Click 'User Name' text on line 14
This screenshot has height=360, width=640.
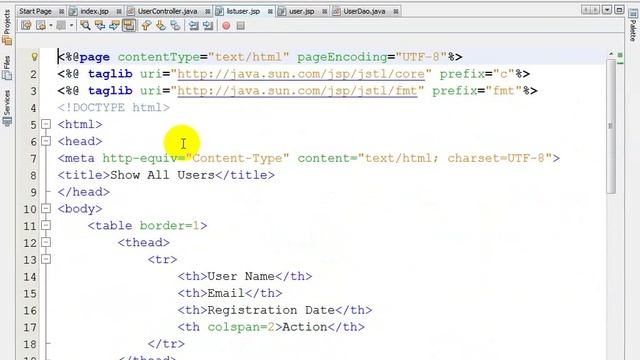tap(241, 276)
